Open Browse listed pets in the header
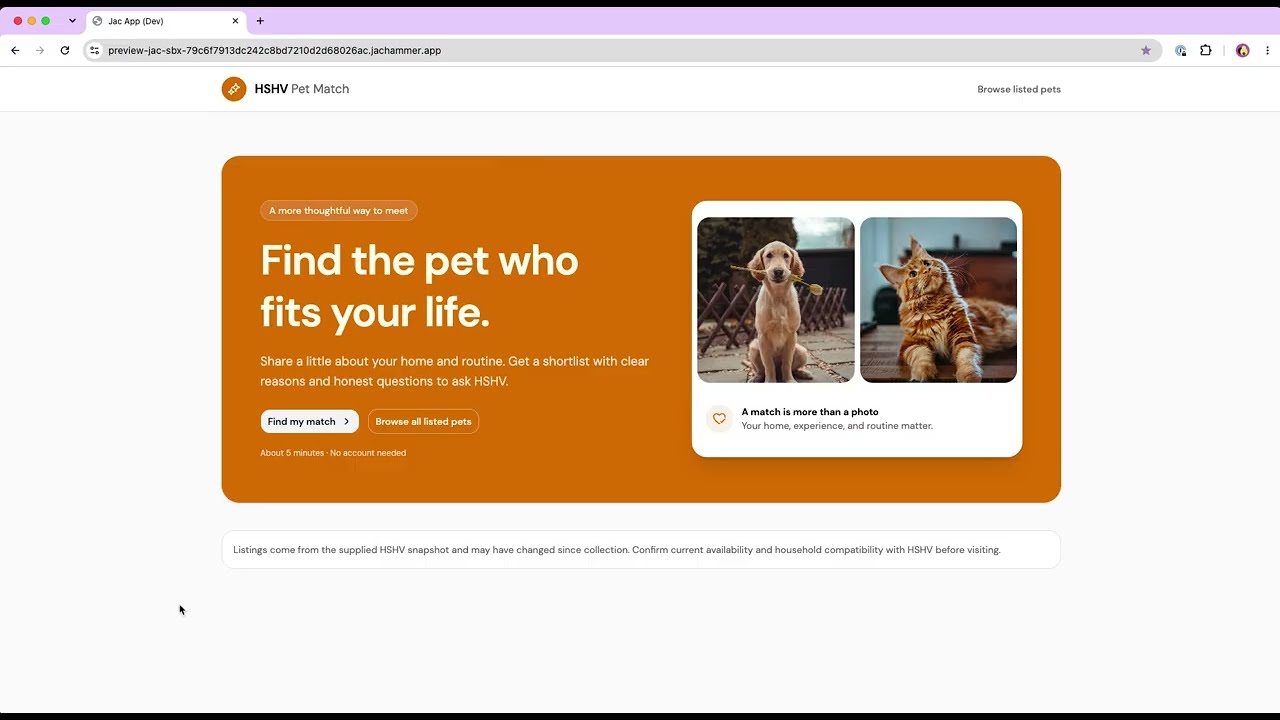The image size is (1280, 720). [1019, 89]
